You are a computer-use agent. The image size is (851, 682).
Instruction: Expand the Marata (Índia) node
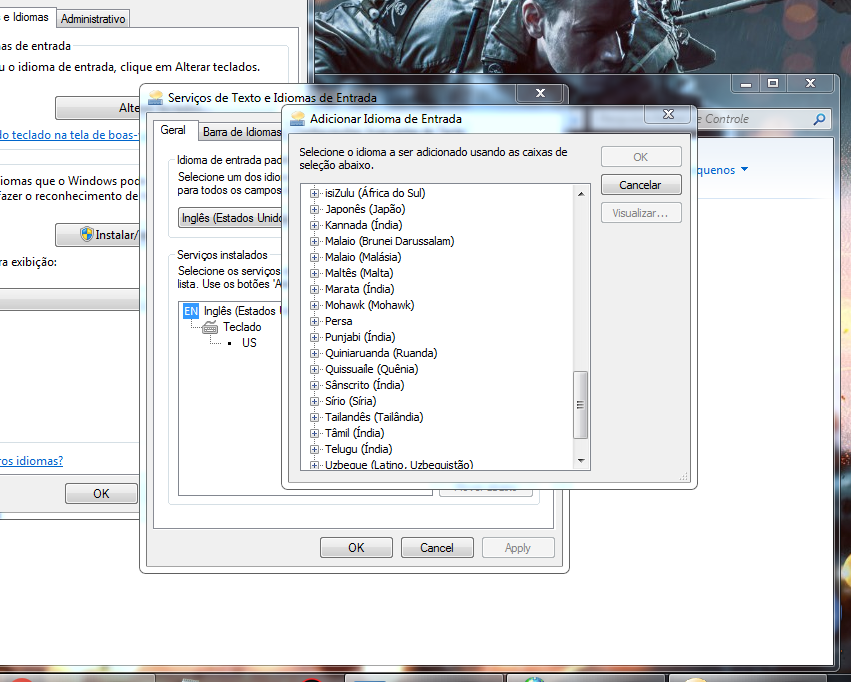(314, 289)
